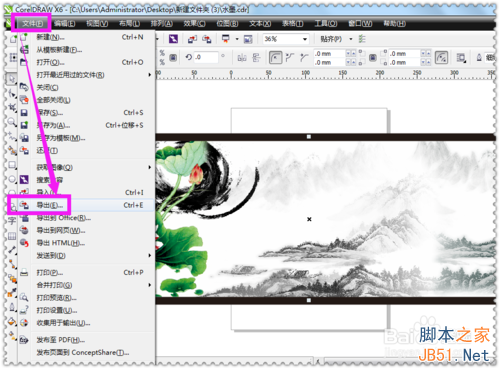Image resolution: width=500 pixels, height=369 pixels.
Task: Select the Fill bucket tool
Action: [x=12, y=321]
